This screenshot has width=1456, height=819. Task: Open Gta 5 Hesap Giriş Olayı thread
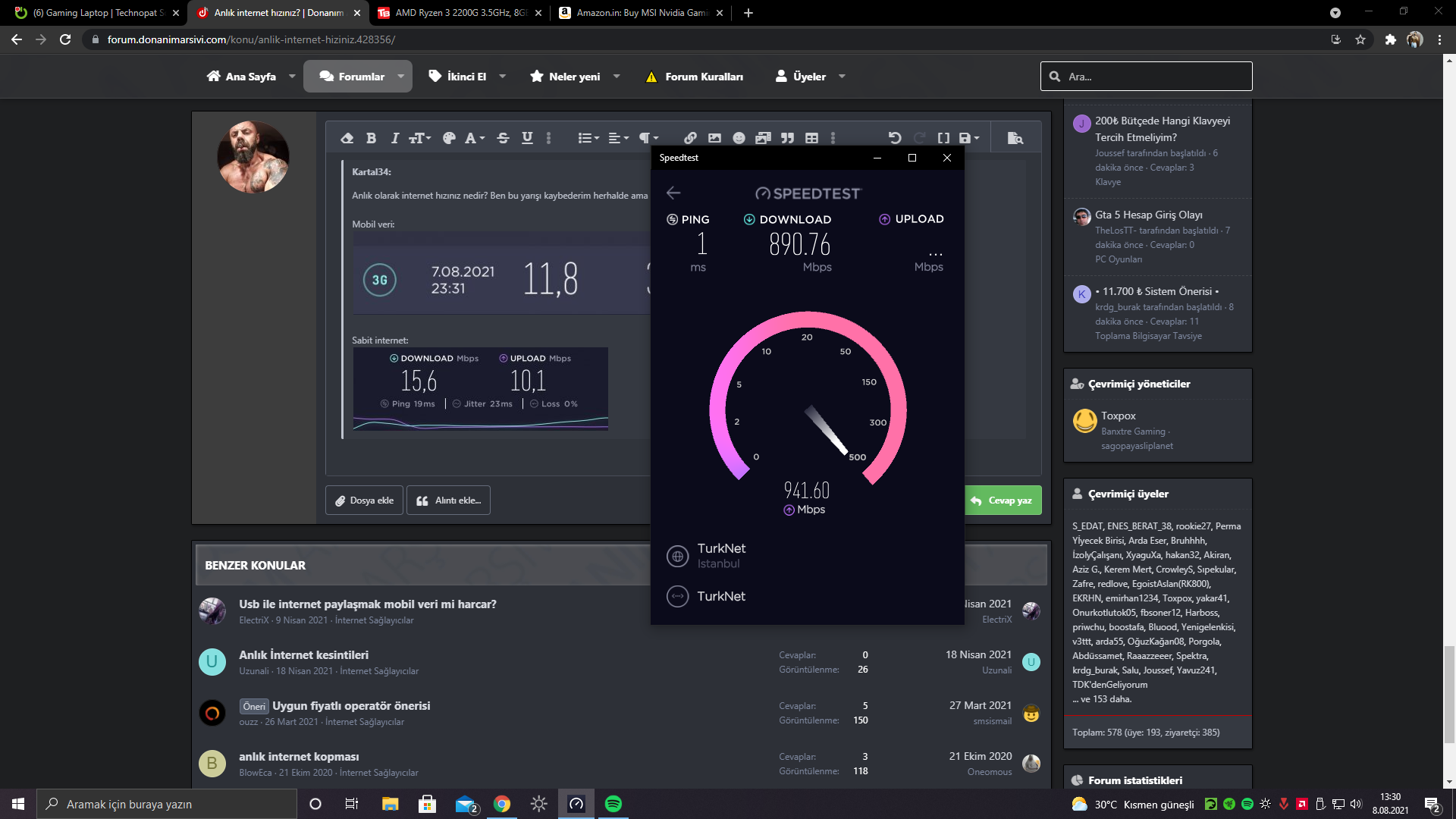pos(1148,215)
